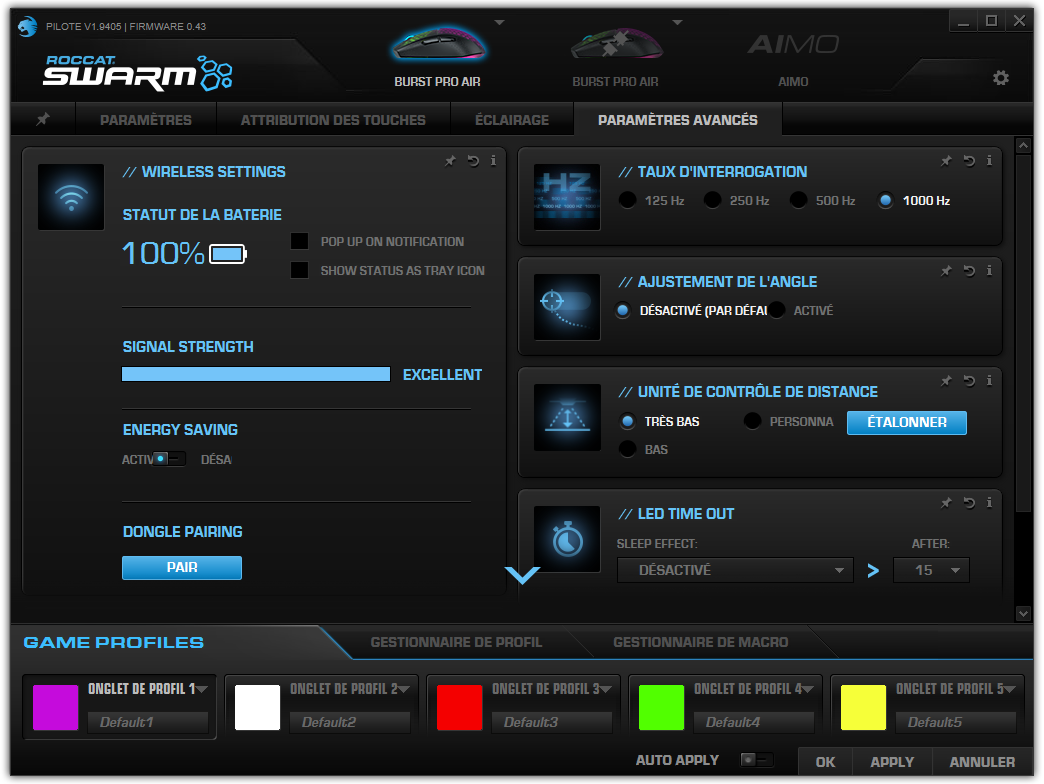This screenshot has height=784, width=1044.
Task: Open Gestionnaire de profil tab
Action: (x=456, y=642)
